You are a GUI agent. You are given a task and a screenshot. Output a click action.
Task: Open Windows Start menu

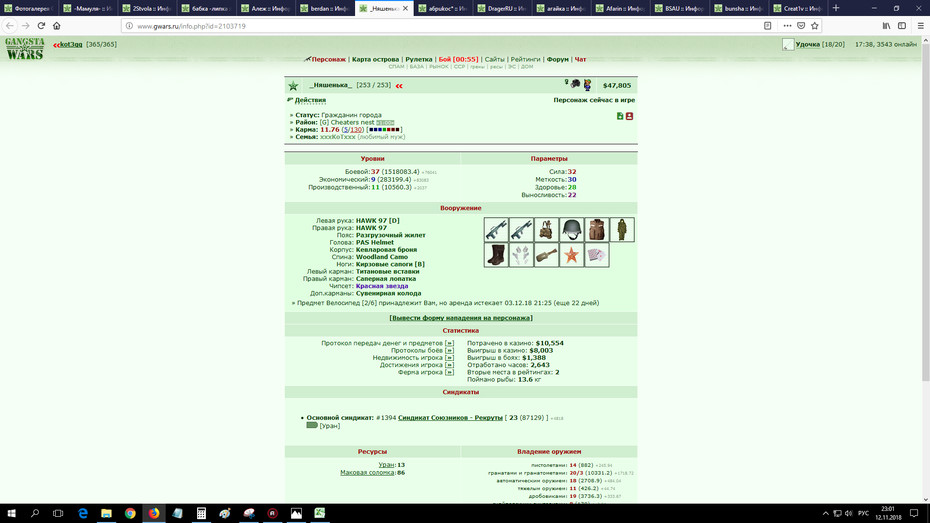pyautogui.click(x=11, y=513)
